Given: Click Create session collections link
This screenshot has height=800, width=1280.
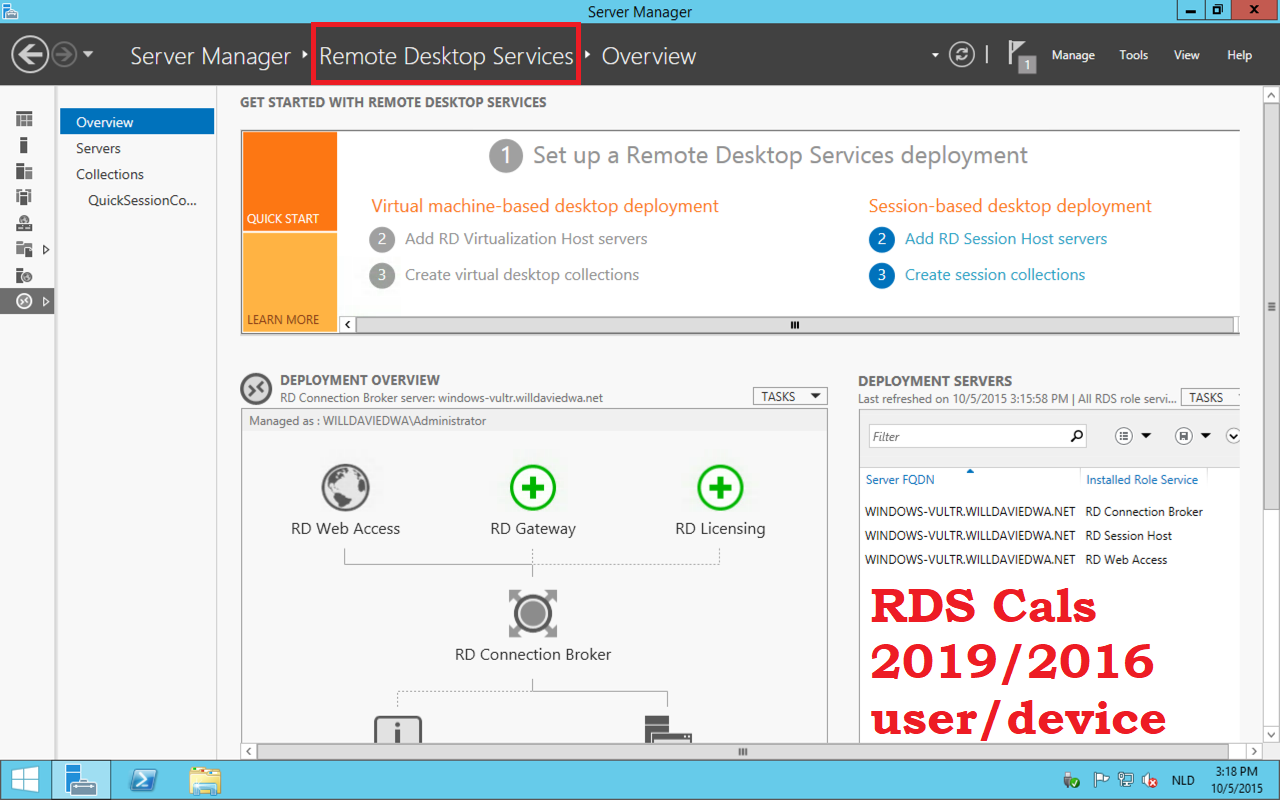Looking at the screenshot, I should click(x=995, y=275).
